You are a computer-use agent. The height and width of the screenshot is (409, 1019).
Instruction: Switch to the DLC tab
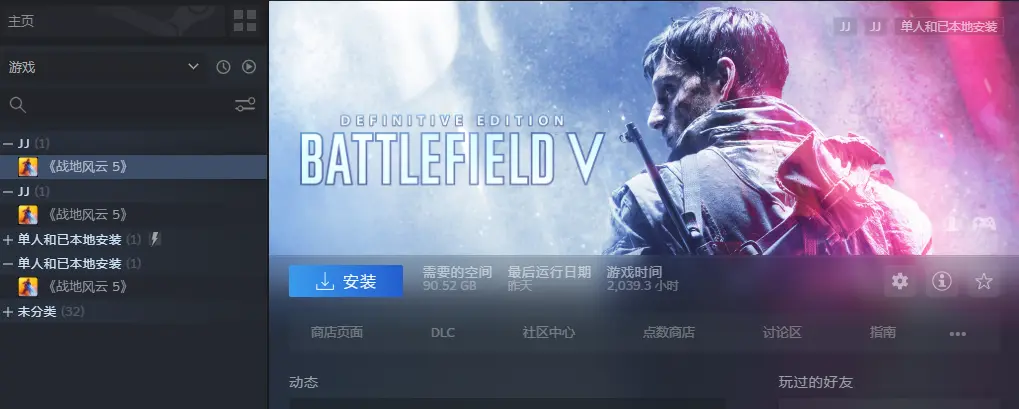point(443,333)
